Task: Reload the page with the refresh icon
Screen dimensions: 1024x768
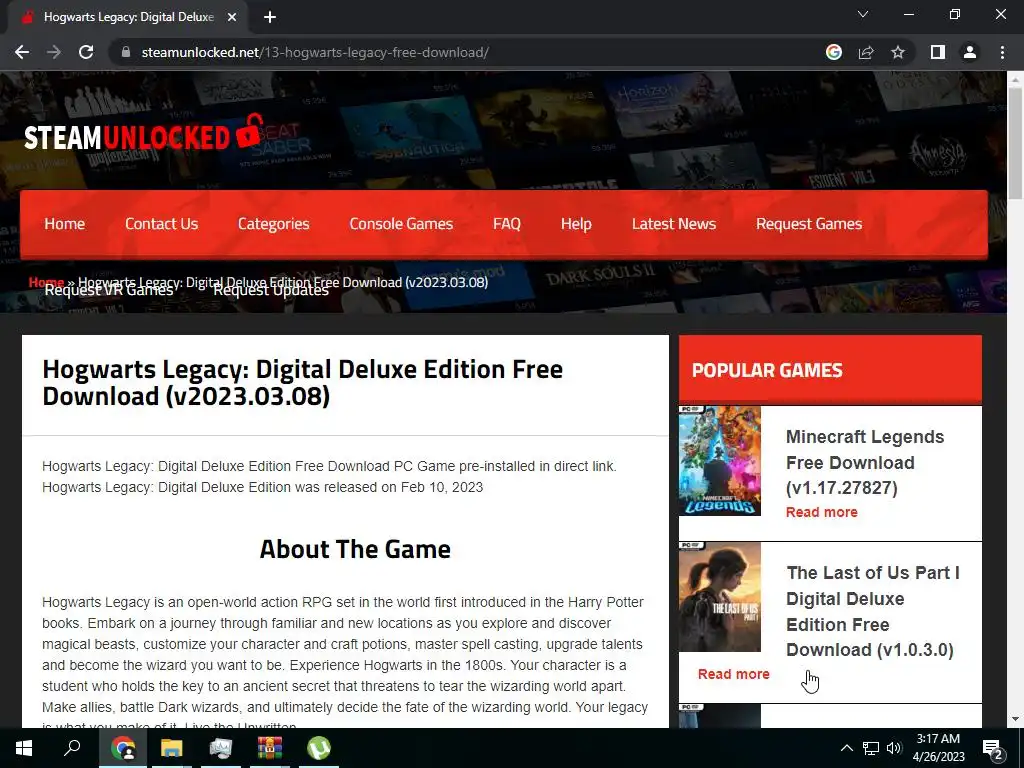Action: [x=86, y=52]
